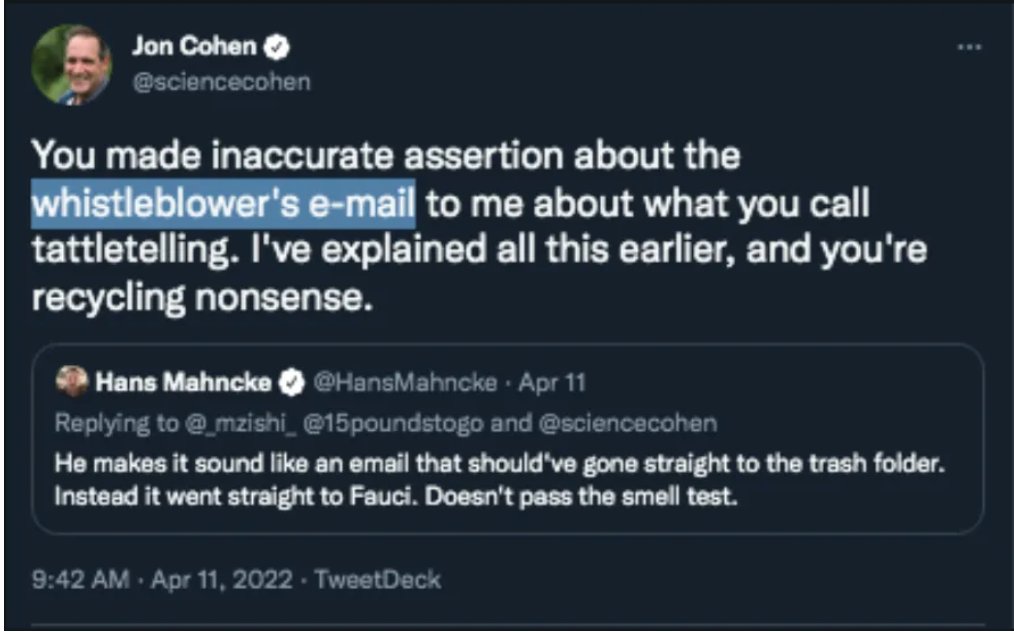
Task: Open the @sciencecohen handle under Jon Cohen
Action: pyautogui.click(x=220, y=81)
